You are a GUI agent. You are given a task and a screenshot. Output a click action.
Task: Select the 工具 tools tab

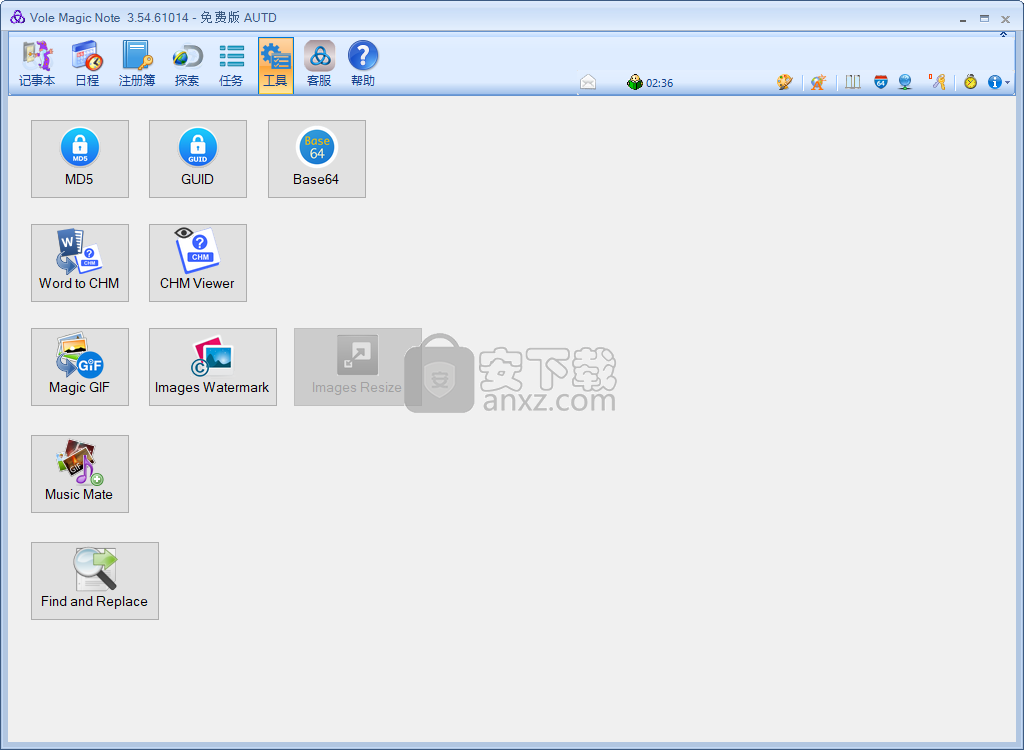(x=276, y=65)
